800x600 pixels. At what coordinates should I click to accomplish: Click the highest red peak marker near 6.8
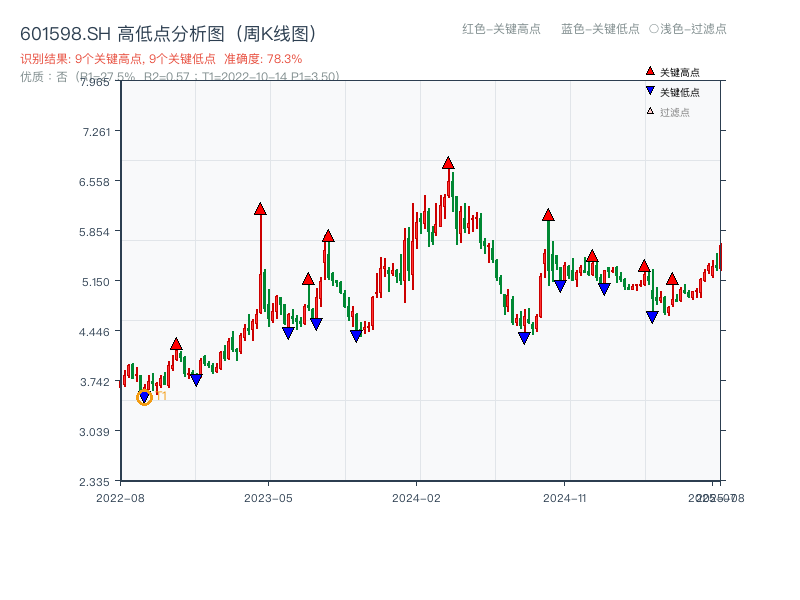point(448,163)
